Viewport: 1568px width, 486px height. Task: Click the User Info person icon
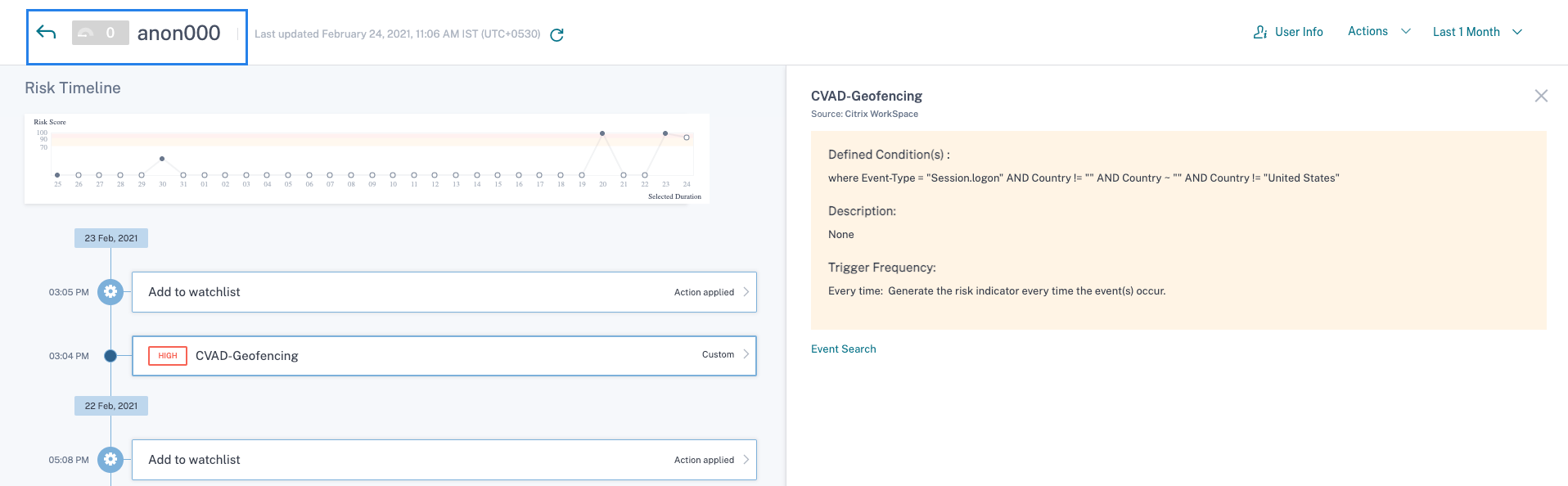[x=1260, y=32]
